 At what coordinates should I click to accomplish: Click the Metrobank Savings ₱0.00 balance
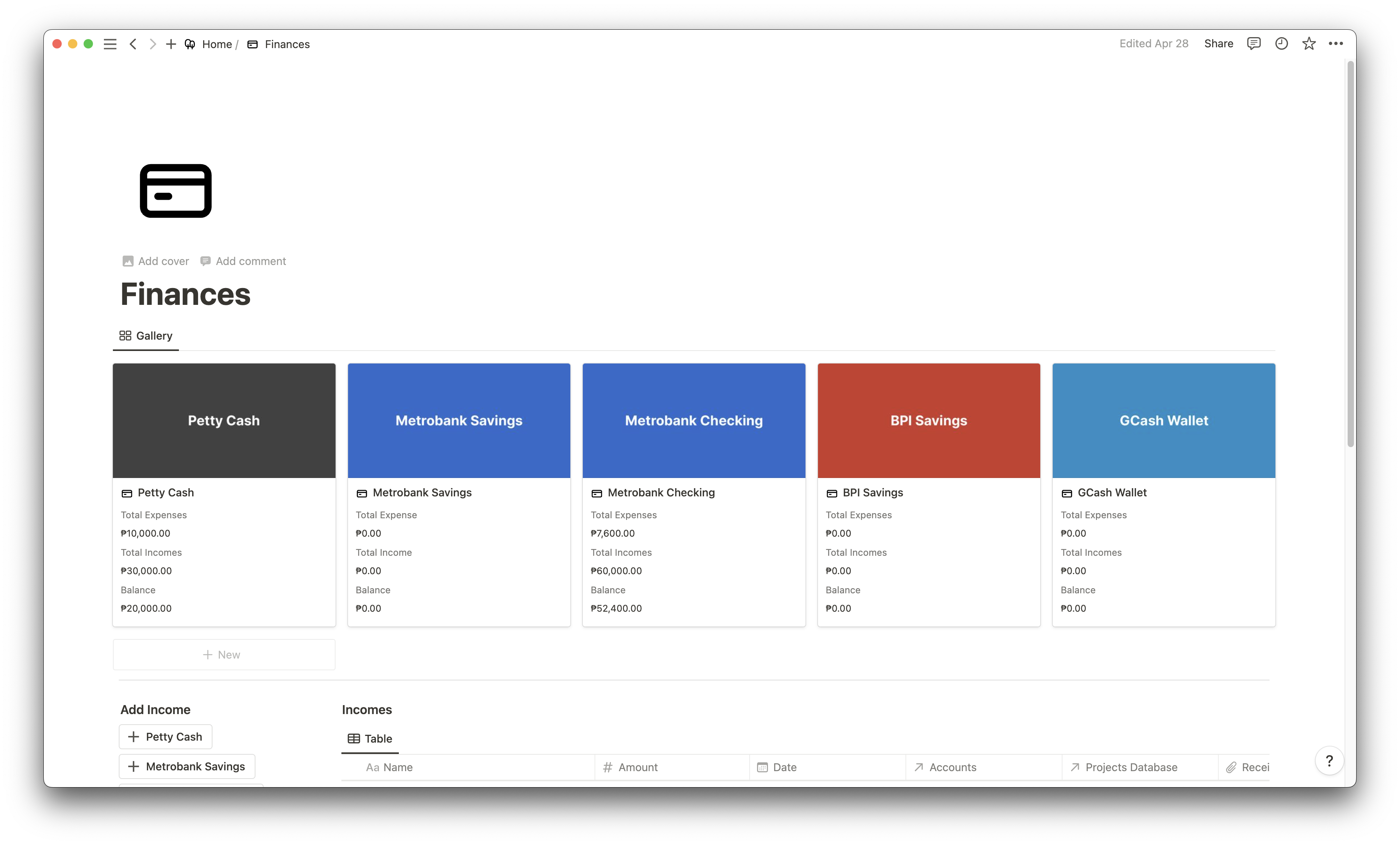click(368, 608)
